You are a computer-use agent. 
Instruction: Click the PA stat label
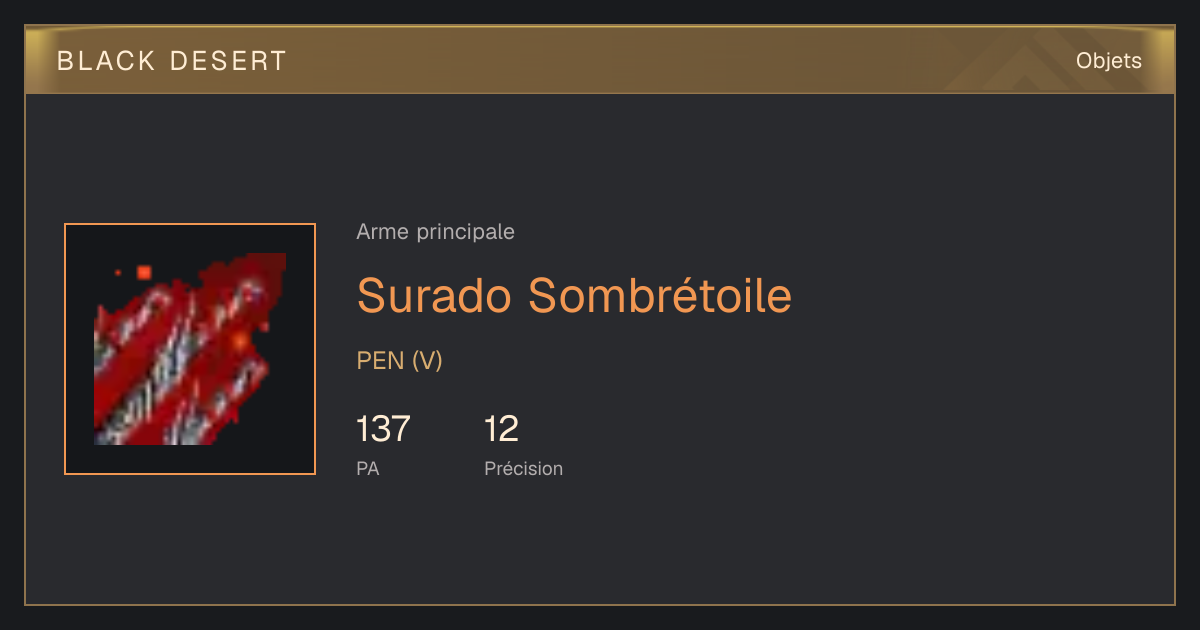coord(368,468)
